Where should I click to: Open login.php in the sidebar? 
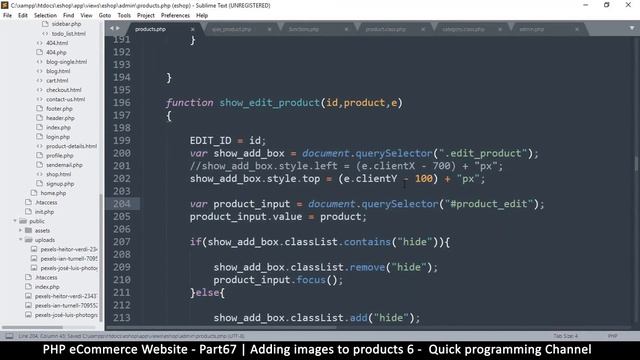[58, 137]
